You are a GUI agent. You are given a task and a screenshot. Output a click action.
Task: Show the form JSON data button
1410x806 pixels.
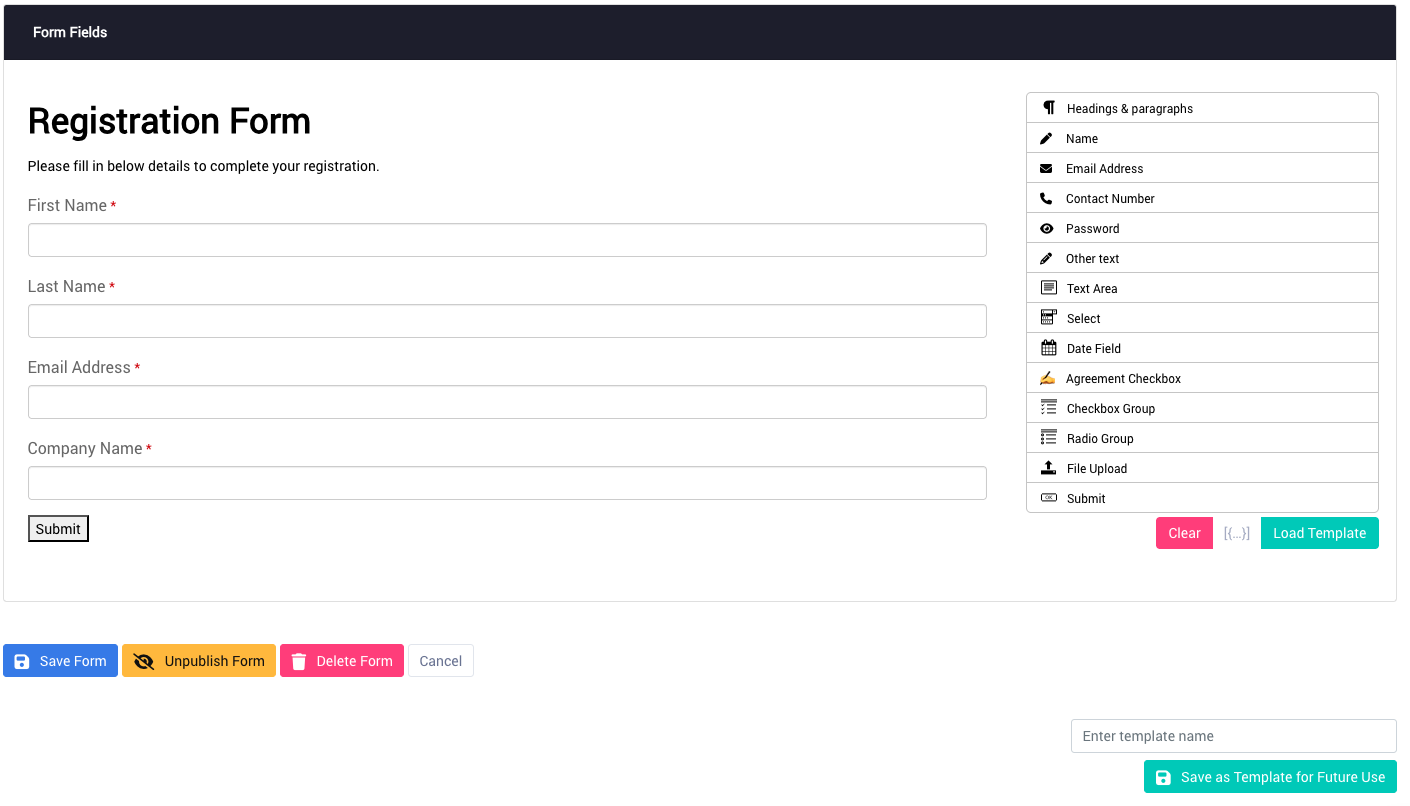coord(1237,533)
